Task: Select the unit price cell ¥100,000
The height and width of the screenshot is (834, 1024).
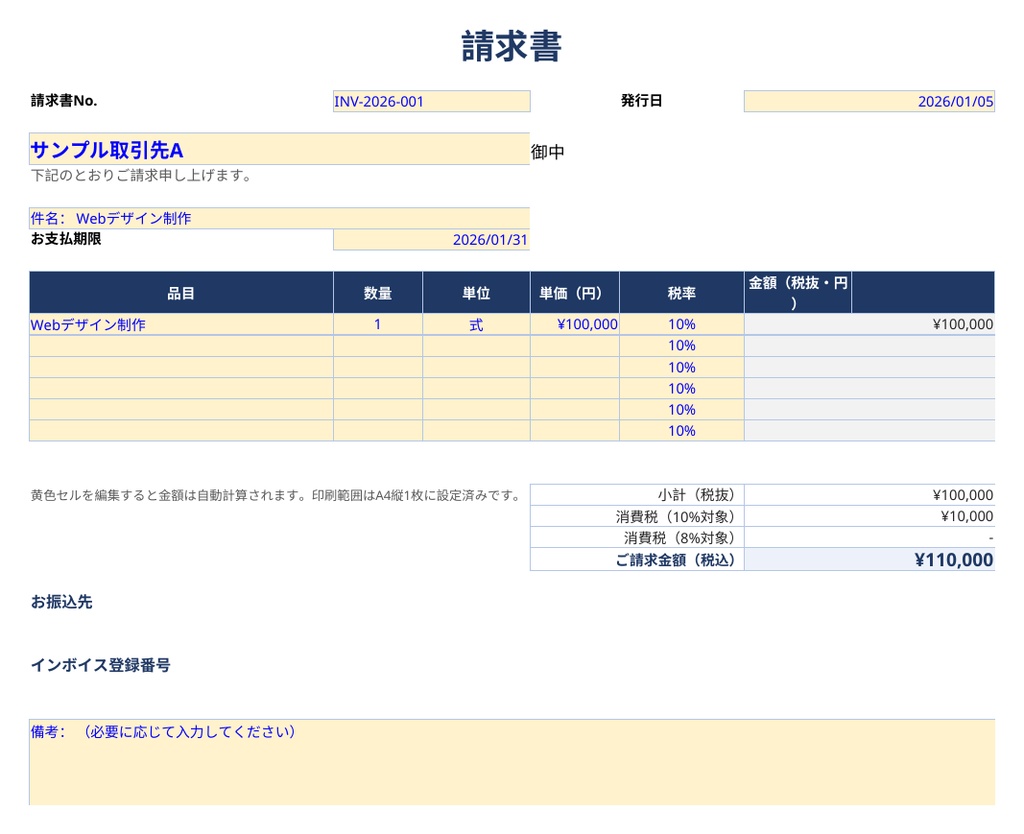Action: tap(575, 325)
